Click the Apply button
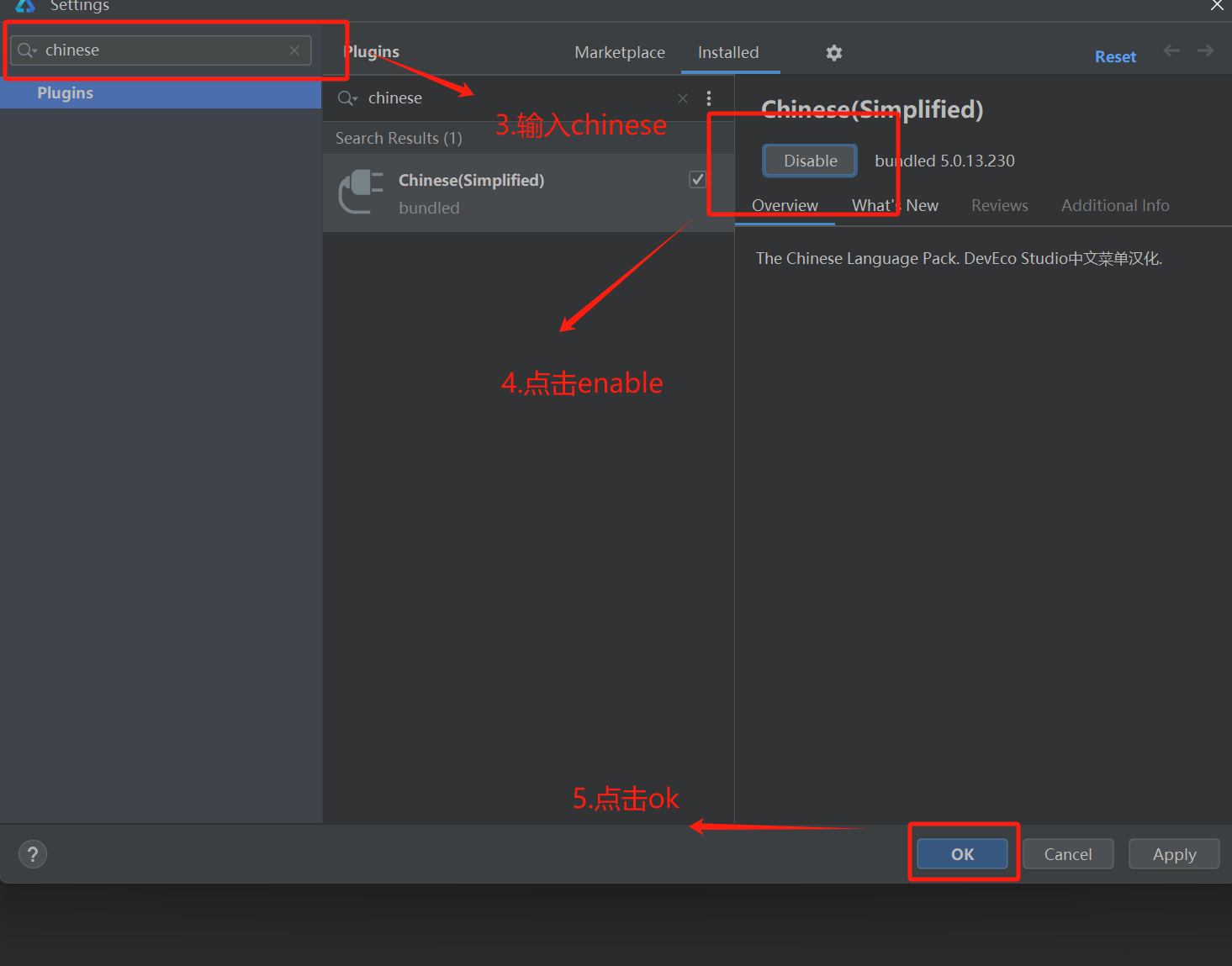Screen dimensions: 1232x966 pyautogui.click(x=1173, y=853)
